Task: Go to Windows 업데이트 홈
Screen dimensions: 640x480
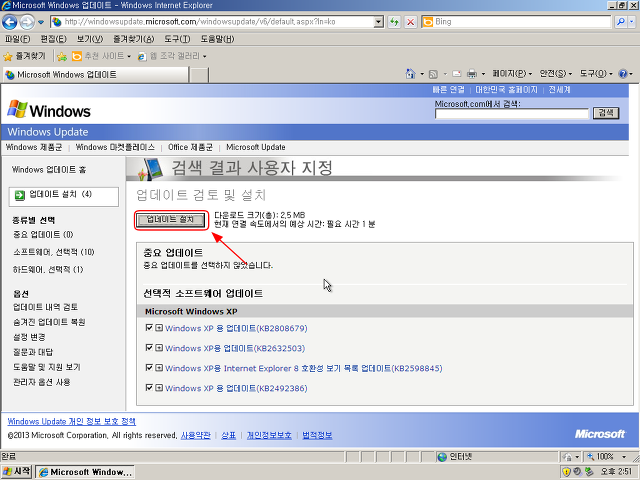Action: point(49,170)
